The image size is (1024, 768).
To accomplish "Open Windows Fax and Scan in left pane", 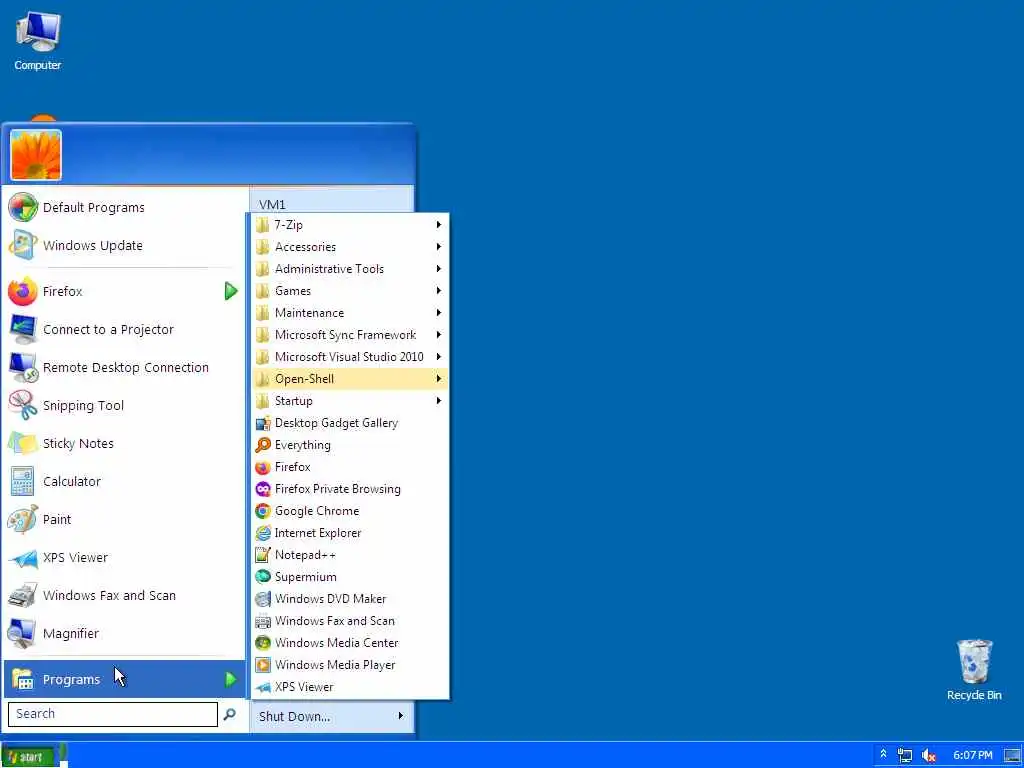I will (x=123, y=596).
